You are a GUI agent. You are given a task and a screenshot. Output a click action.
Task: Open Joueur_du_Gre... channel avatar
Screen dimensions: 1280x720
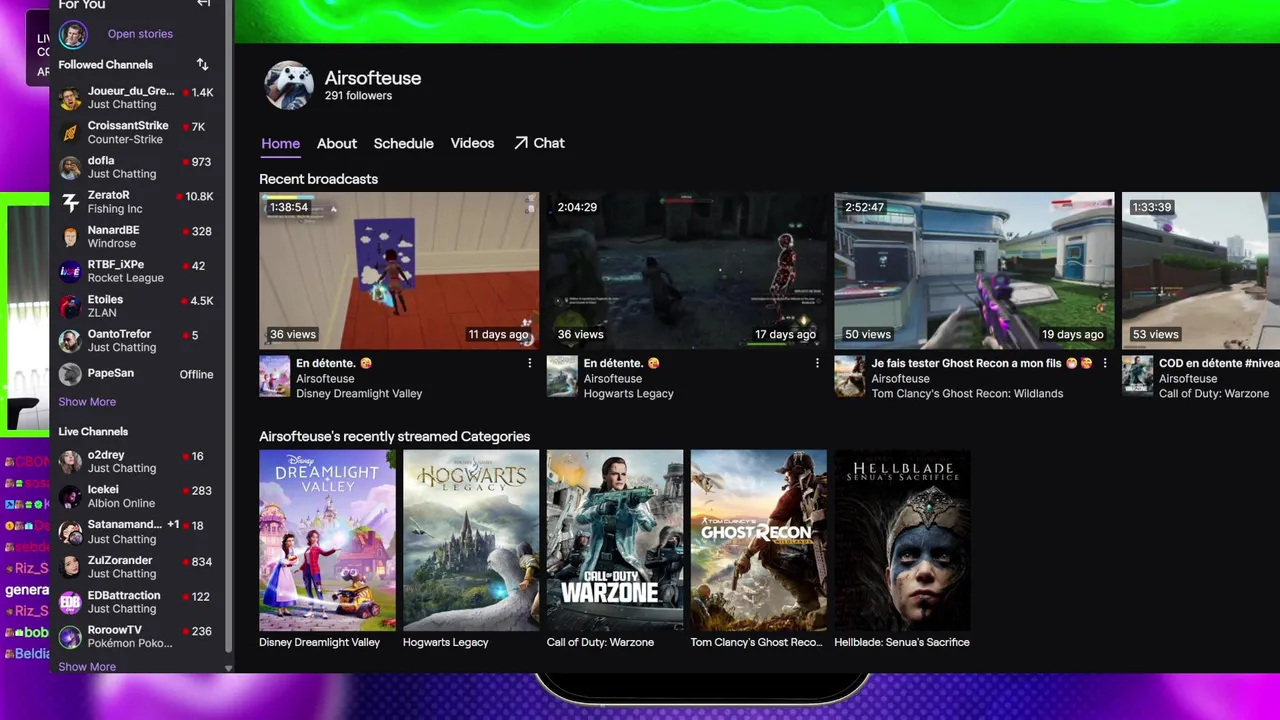pyautogui.click(x=70, y=98)
